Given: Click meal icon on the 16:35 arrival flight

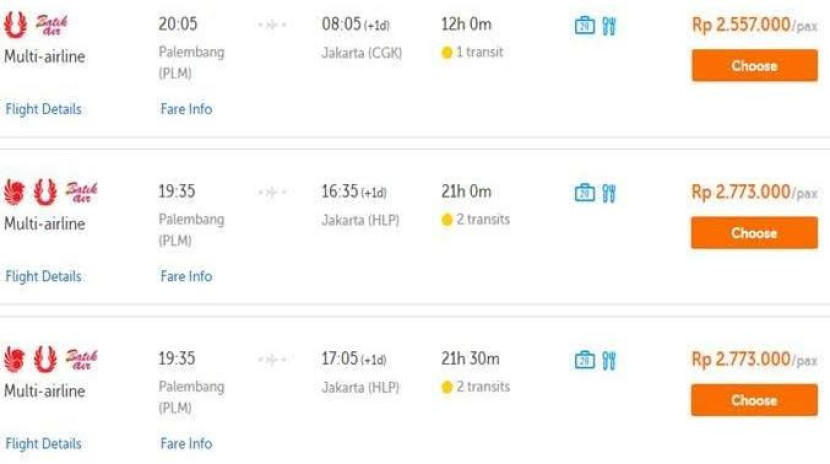Looking at the screenshot, I should click(609, 193).
